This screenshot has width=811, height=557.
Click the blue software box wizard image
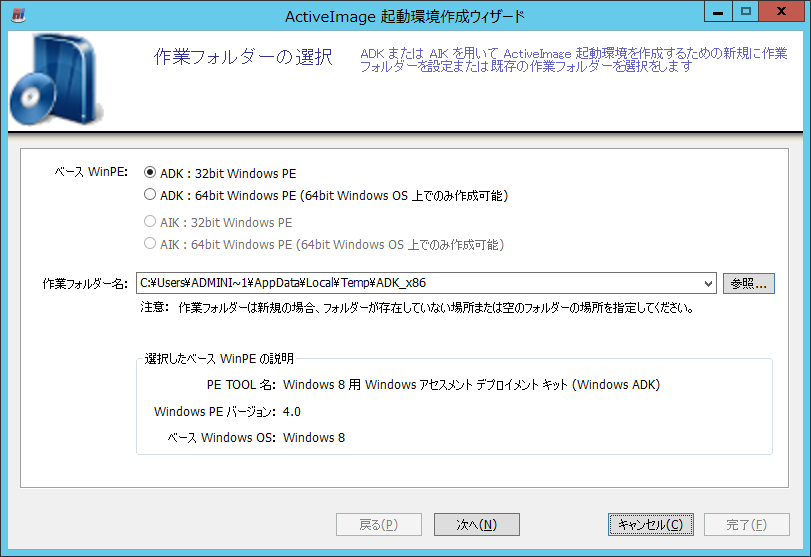click(x=56, y=79)
